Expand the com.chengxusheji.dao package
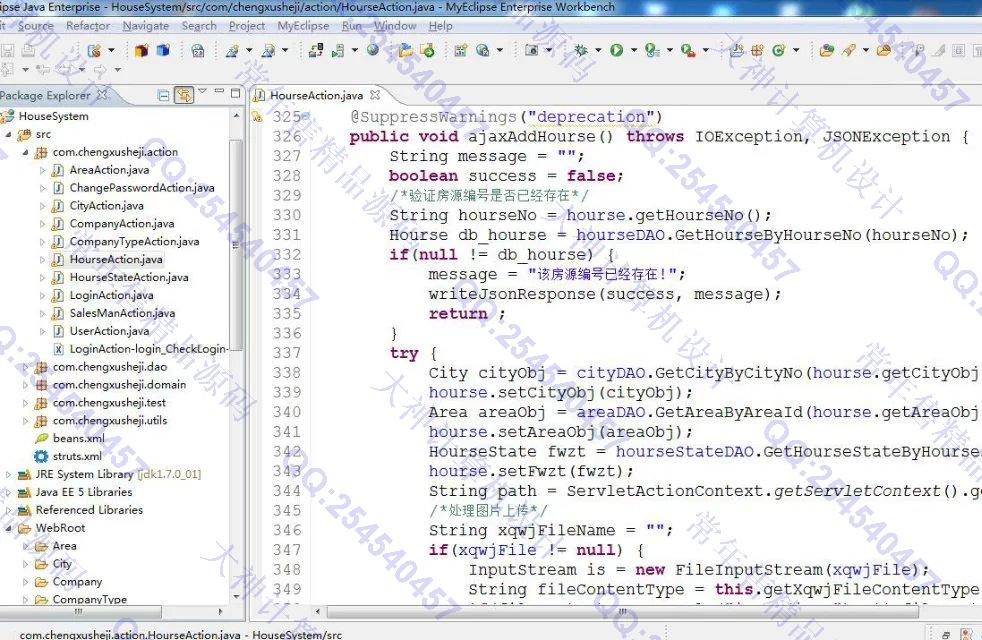The width and height of the screenshot is (982, 640). [x=25, y=368]
